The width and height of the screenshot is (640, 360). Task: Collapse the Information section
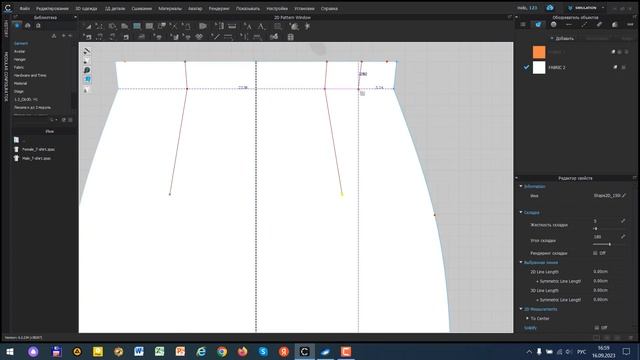pyautogui.click(x=521, y=187)
